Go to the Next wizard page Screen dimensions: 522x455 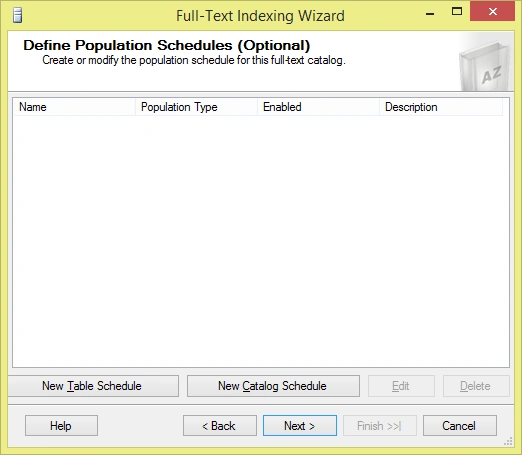[300, 425]
